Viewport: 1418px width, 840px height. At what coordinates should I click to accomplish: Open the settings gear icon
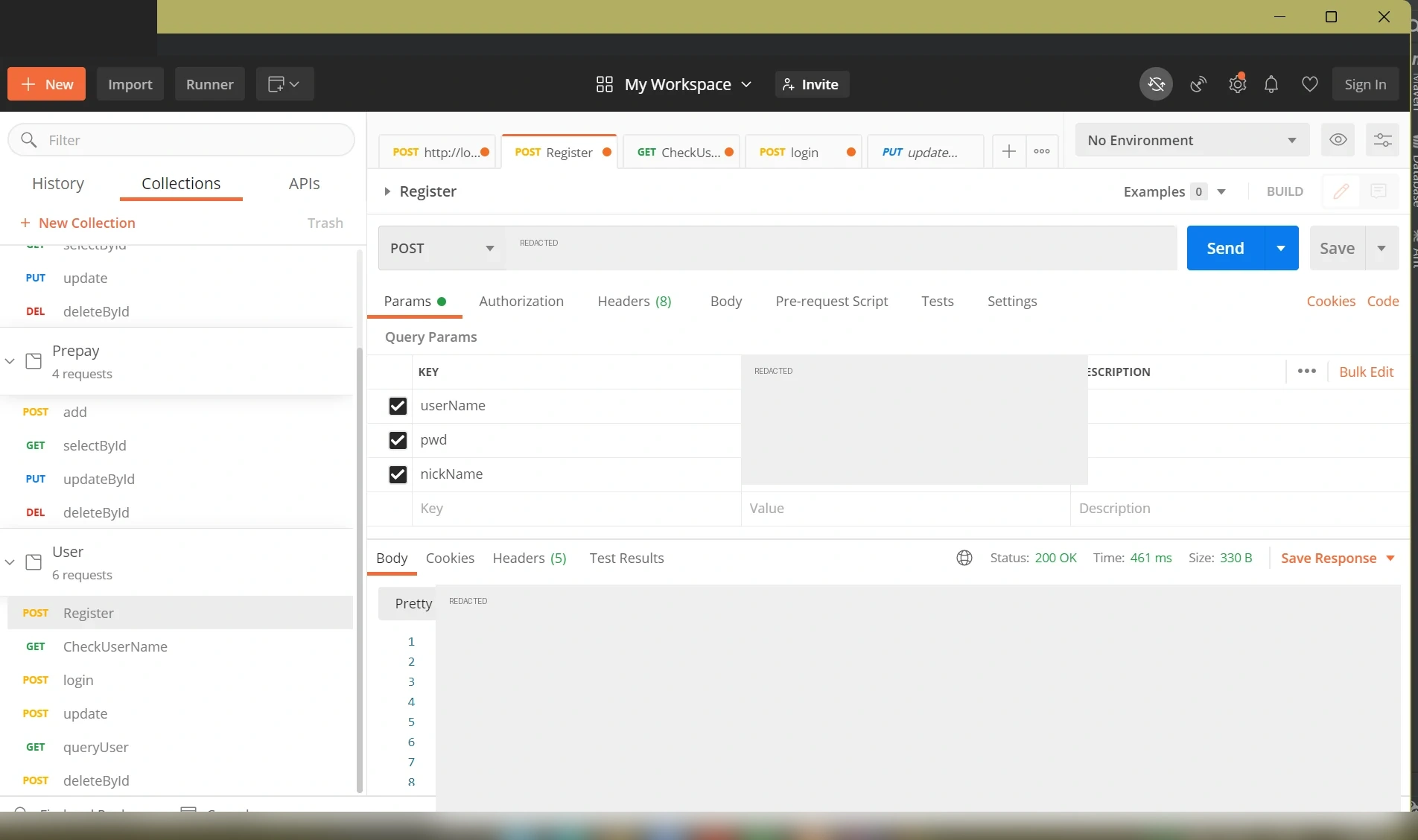[x=1237, y=84]
